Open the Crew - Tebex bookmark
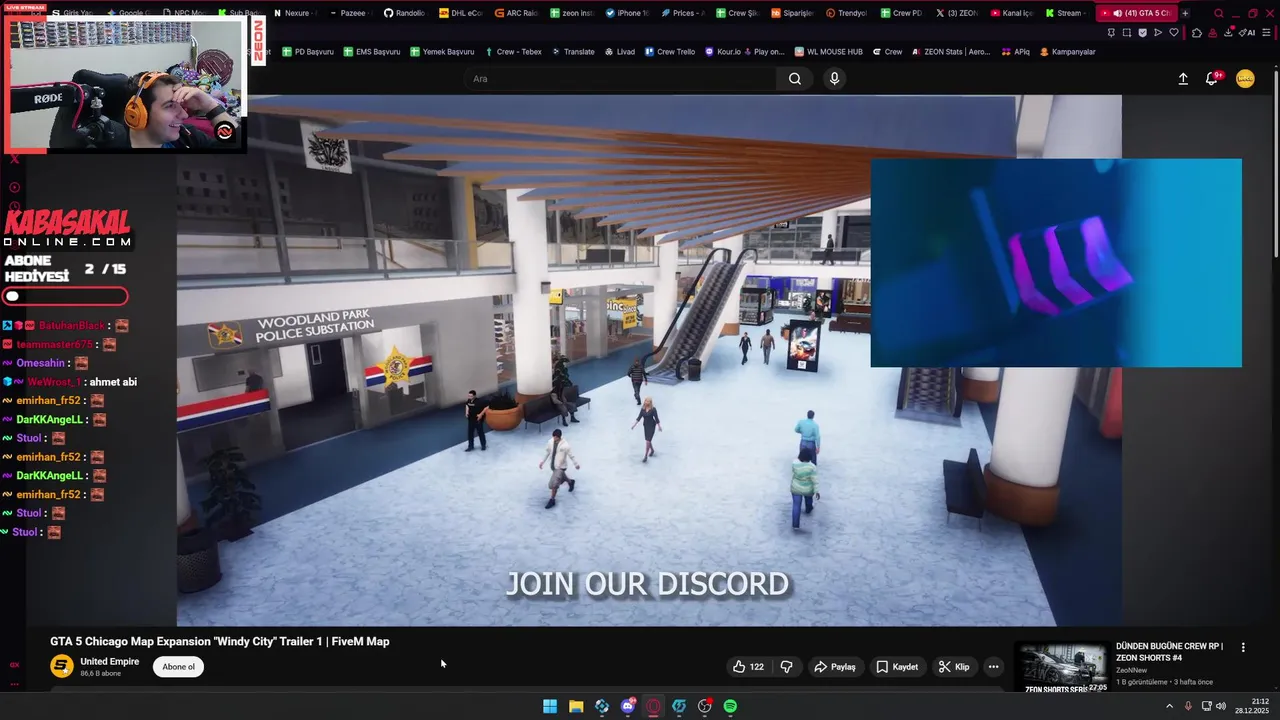The image size is (1280, 720). point(513,51)
